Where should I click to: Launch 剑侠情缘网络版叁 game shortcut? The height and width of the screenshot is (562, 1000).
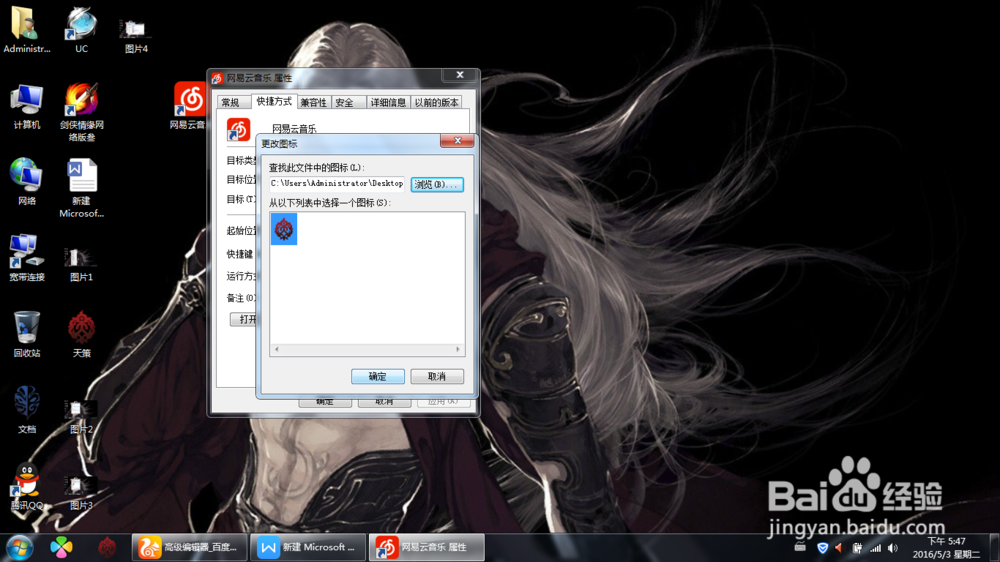82,112
